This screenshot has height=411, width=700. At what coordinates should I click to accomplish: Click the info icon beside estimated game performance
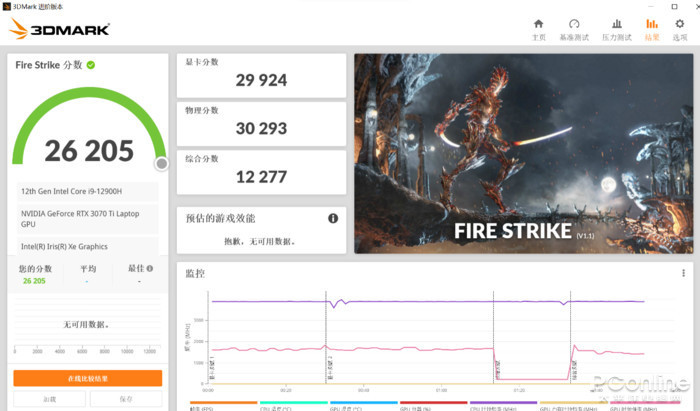[x=333, y=218]
